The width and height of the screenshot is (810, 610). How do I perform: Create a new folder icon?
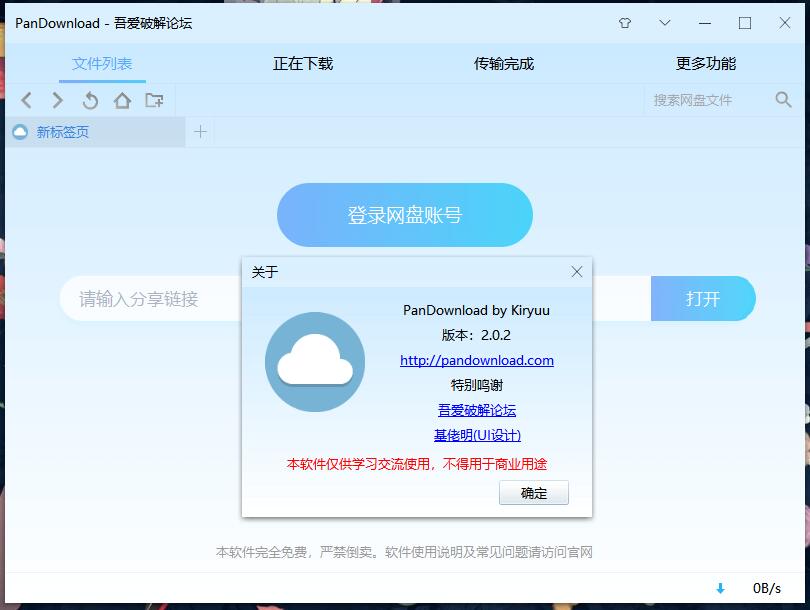coord(154,100)
